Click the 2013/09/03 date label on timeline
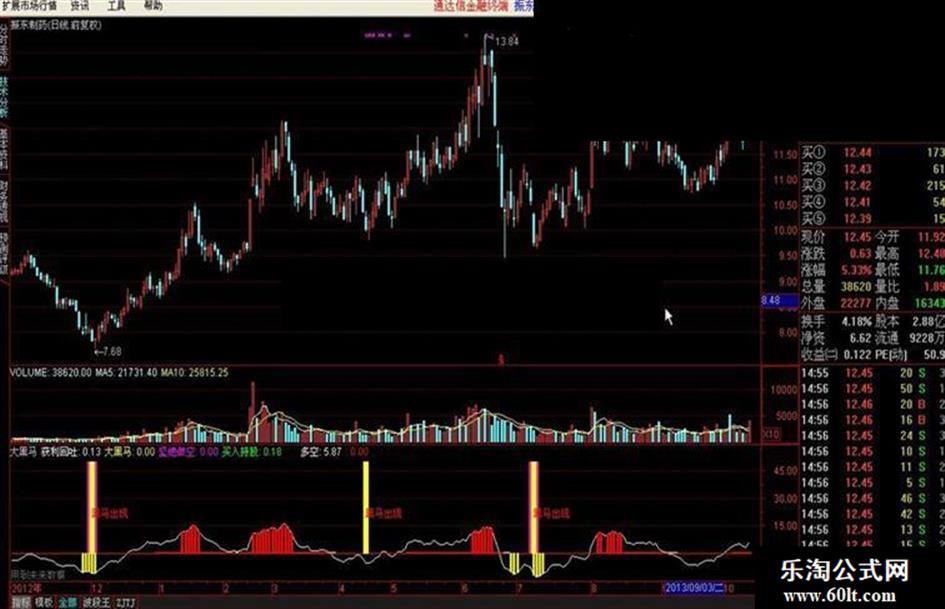945x609 pixels. pos(694,588)
